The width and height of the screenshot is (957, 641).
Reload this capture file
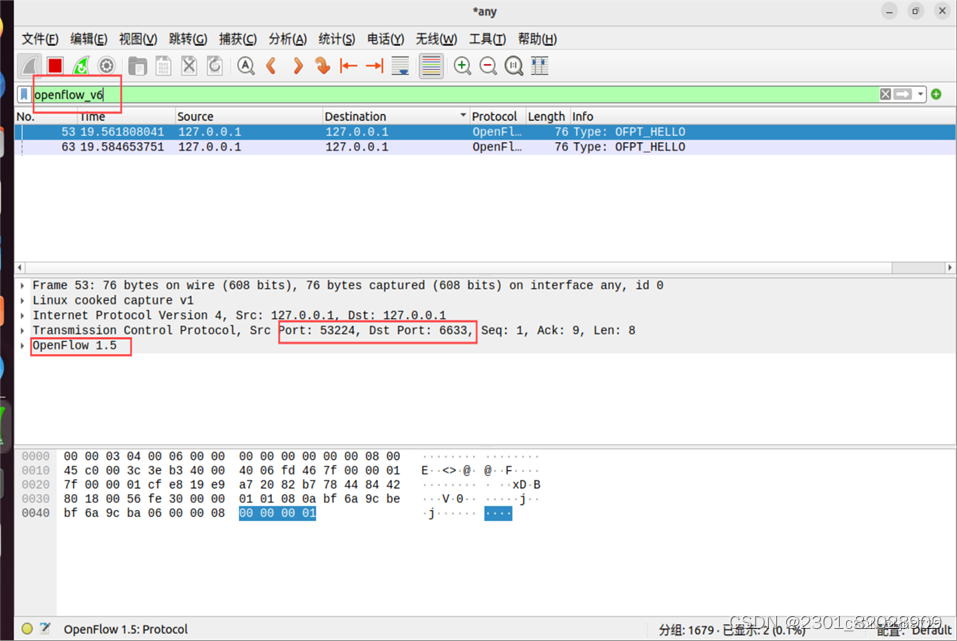[x=214, y=65]
